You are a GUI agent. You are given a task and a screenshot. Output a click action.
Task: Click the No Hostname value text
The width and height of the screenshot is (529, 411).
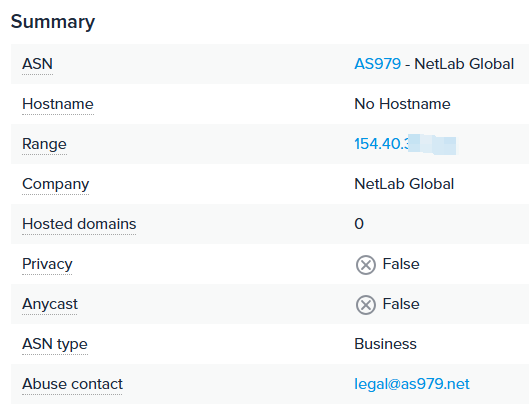(x=402, y=104)
